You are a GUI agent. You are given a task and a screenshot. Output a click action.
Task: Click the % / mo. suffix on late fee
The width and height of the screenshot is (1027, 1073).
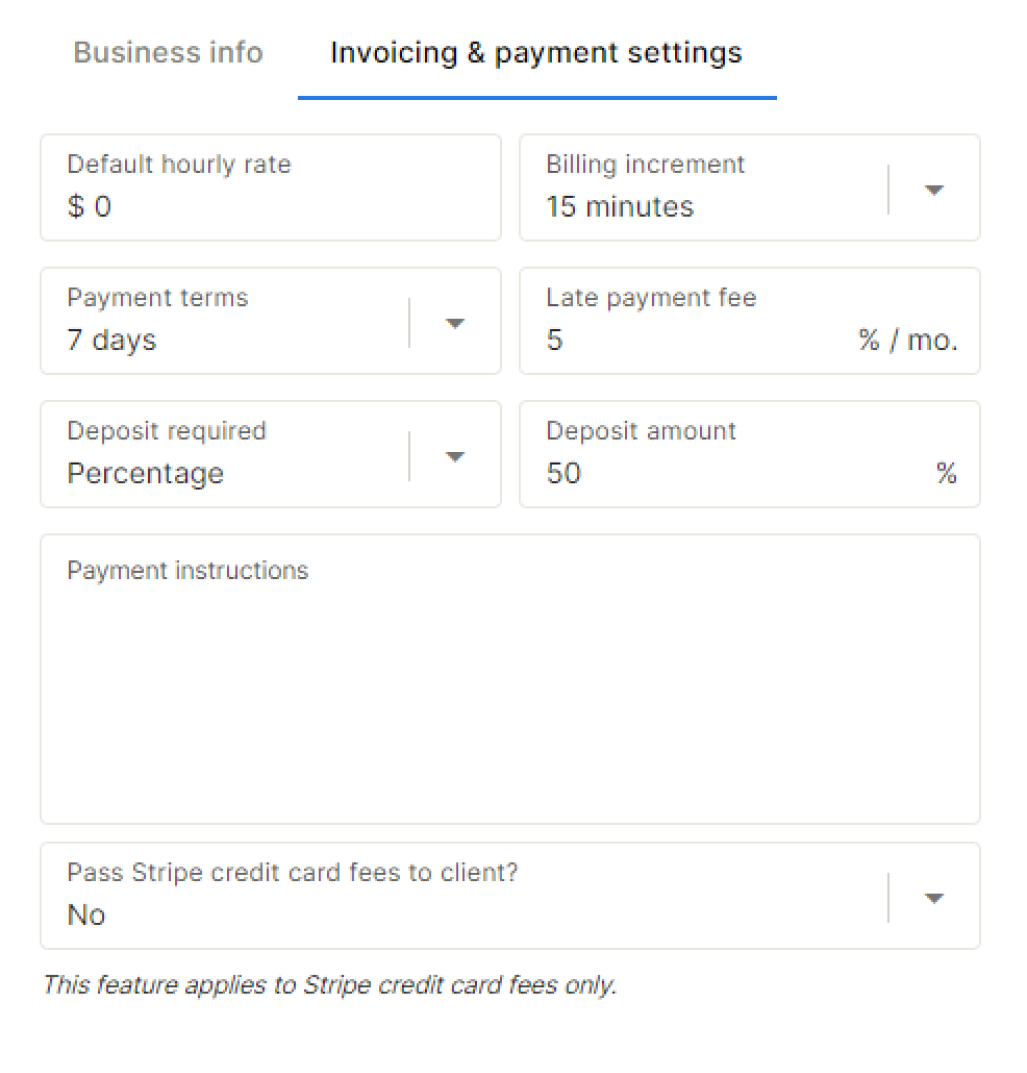pyautogui.click(x=908, y=340)
